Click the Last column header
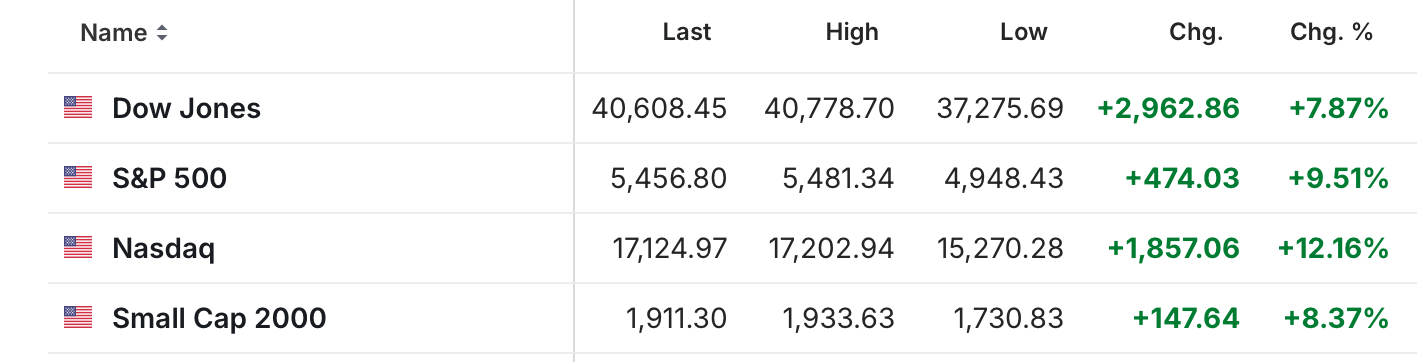 pos(687,32)
